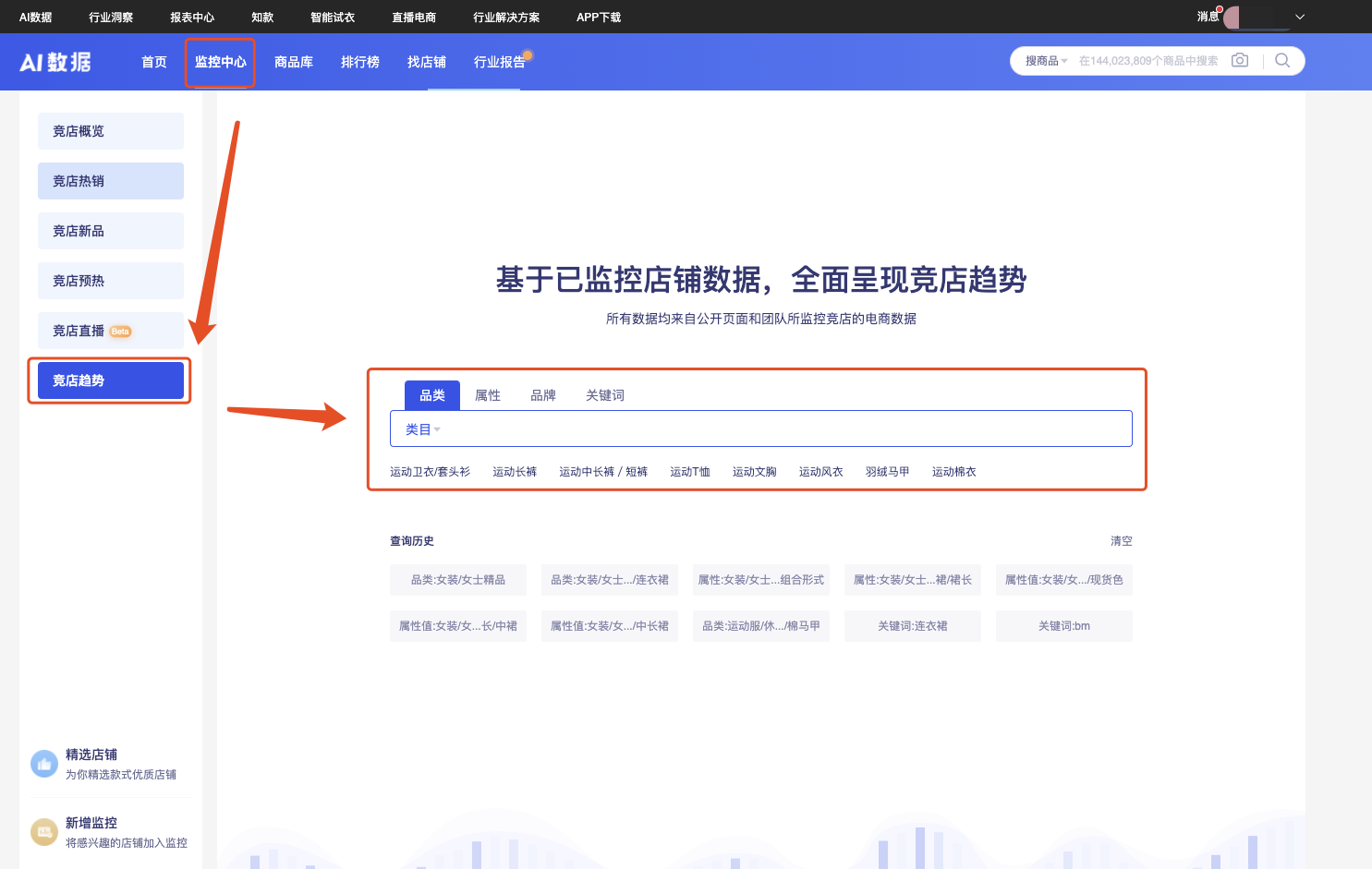Open 精选店铺 link in the sidebar
The width and height of the screenshot is (1372, 869).
pos(91,754)
